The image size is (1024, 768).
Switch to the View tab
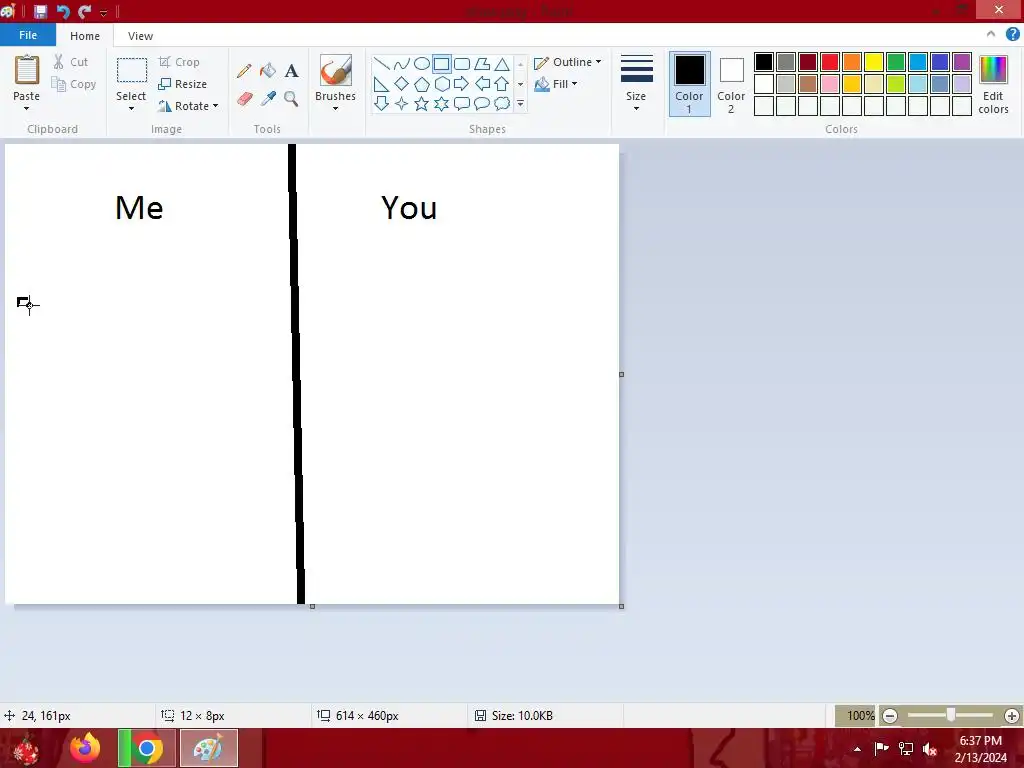(x=140, y=36)
